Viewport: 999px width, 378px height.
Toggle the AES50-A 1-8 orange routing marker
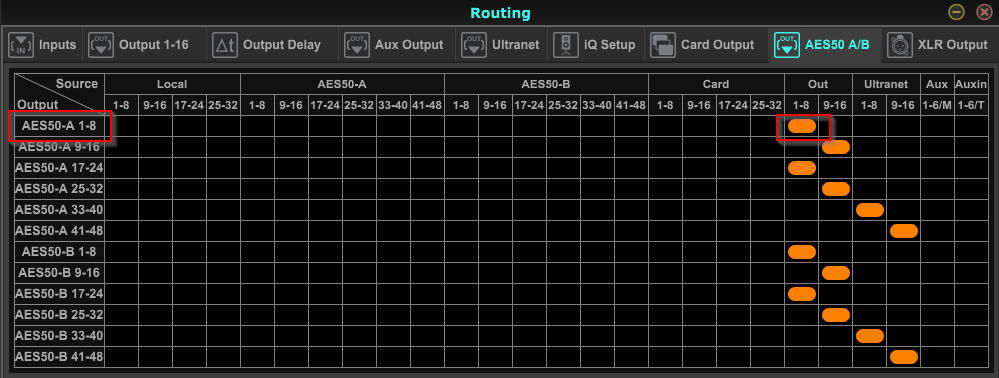(x=801, y=126)
